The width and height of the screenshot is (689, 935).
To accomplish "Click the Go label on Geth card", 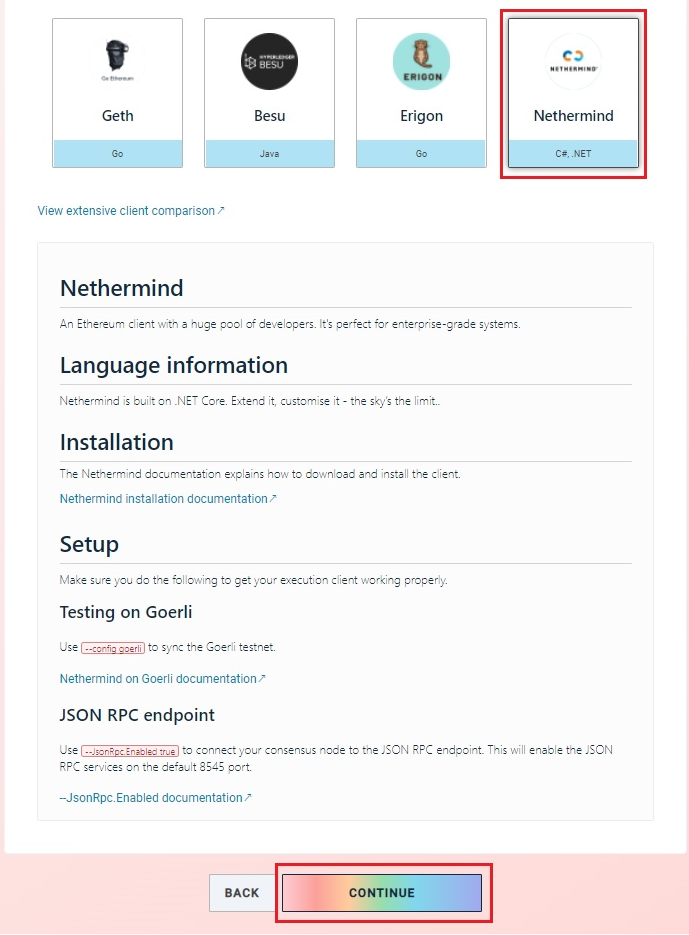I will [x=118, y=154].
